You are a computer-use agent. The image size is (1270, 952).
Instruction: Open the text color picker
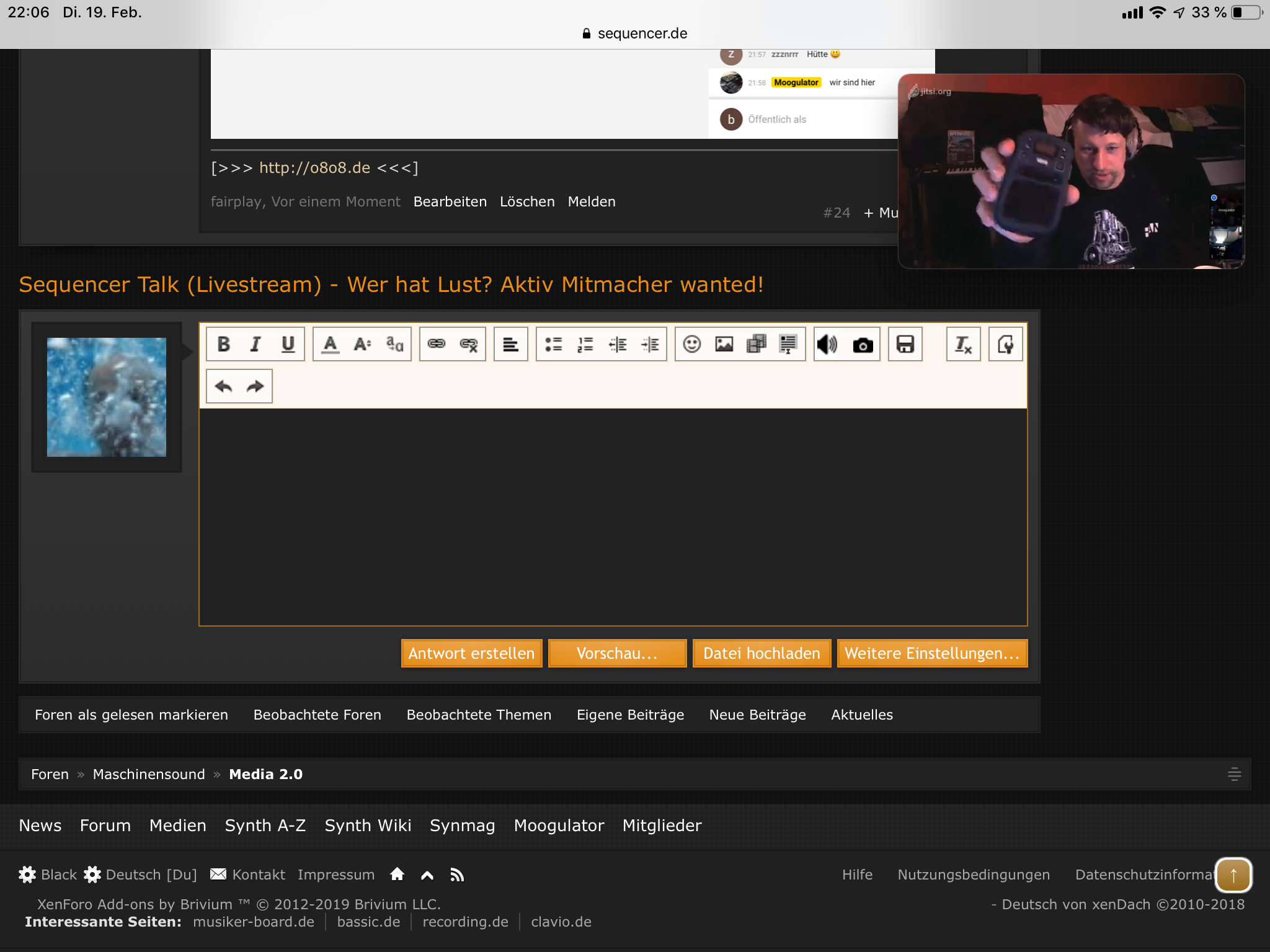pos(331,344)
